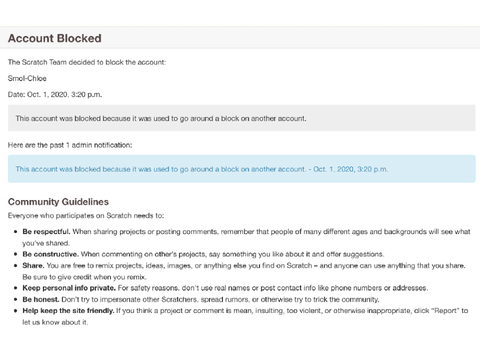Click 'Everyone who participates on Scratch' line
The width and height of the screenshot is (480, 360).
pyautogui.click(x=86, y=216)
